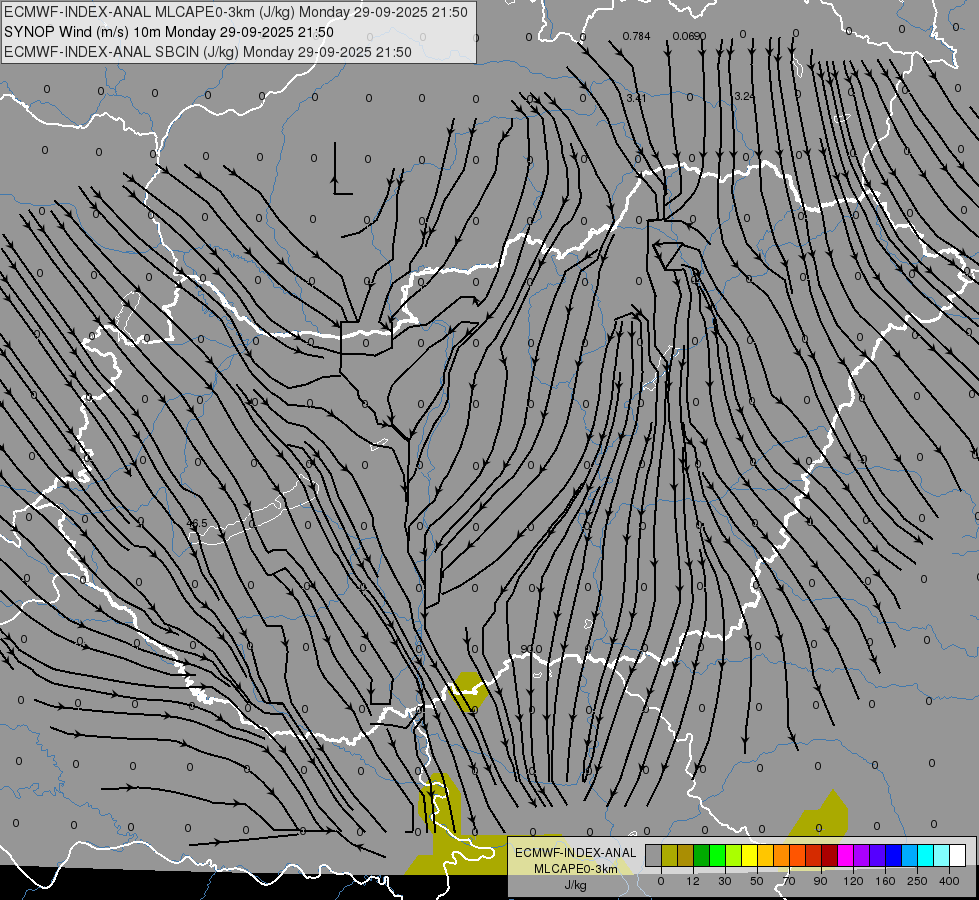Image resolution: width=979 pixels, height=900 pixels.
Task: Click the isolated wind barb symbol
Action: click(x=341, y=169)
